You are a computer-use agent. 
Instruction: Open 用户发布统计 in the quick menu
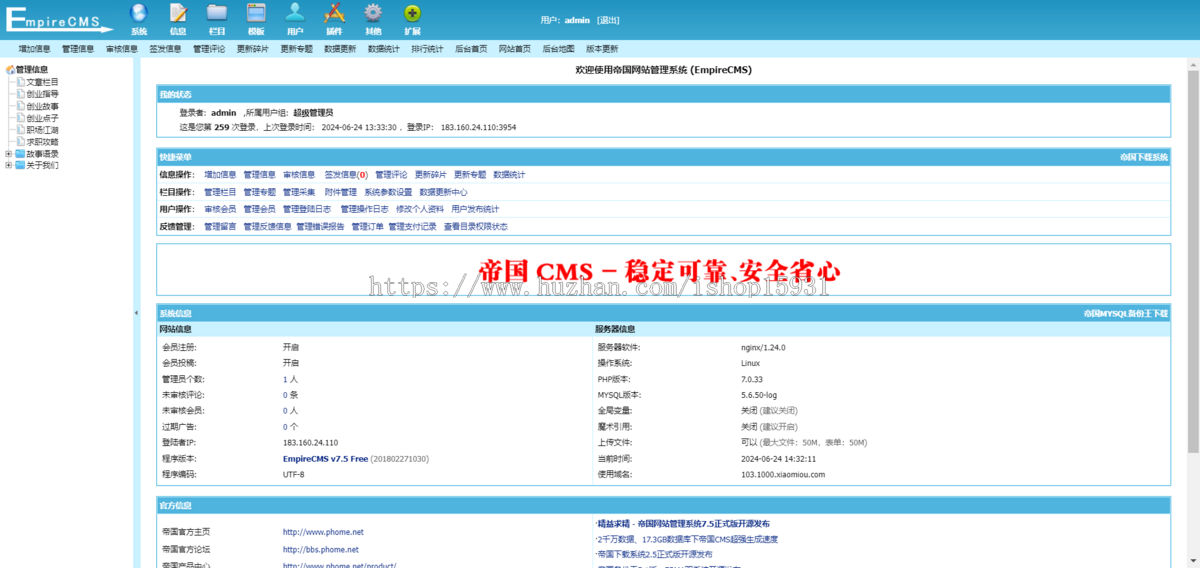[475, 209]
